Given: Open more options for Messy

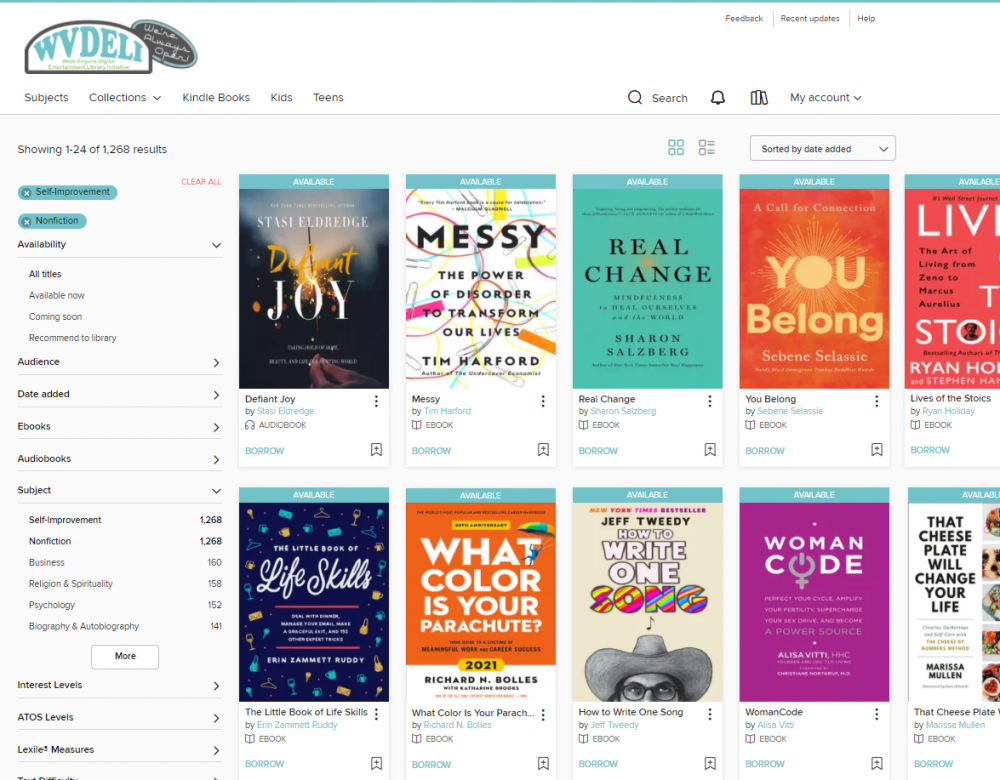Looking at the screenshot, I should click(543, 401).
